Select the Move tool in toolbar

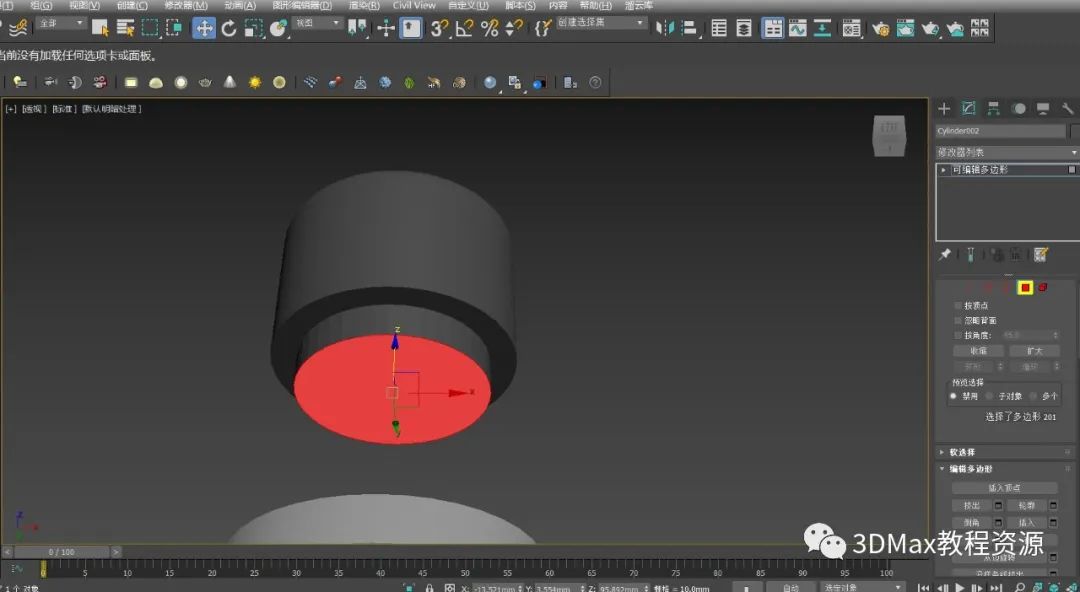(x=204, y=28)
